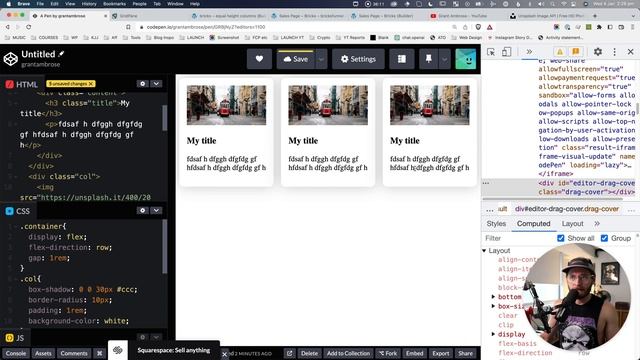Image resolution: width=640 pixels, height=360 pixels.
Task: Dismiss the unsaved changes badge
Action: pos(91,84)
